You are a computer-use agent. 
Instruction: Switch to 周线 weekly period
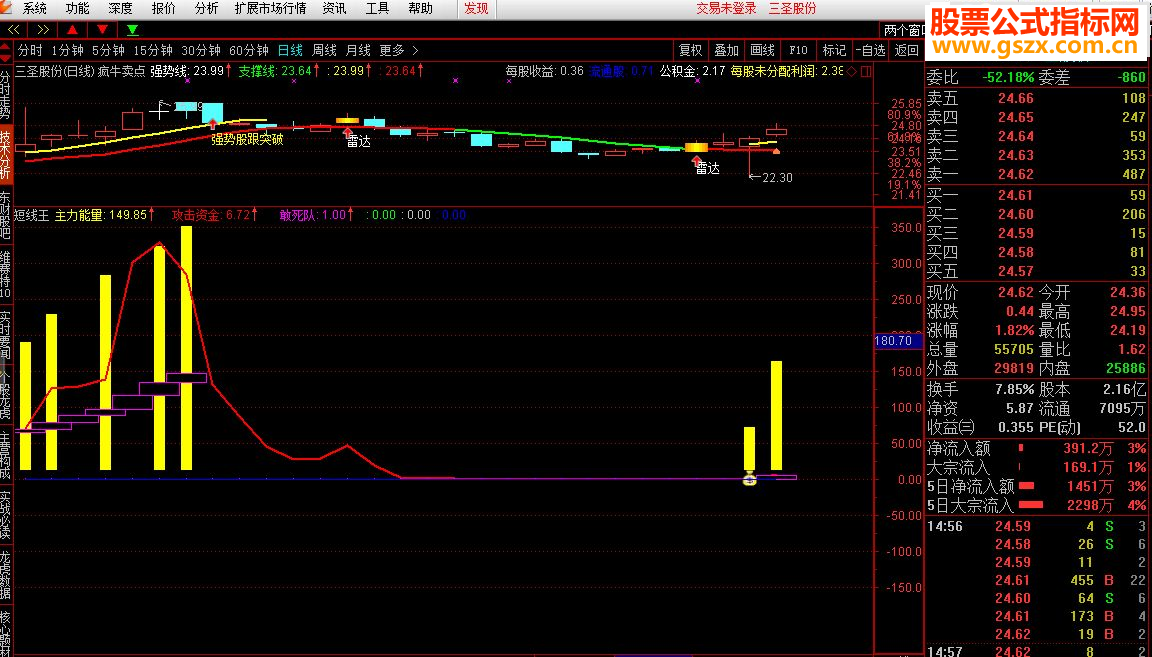[324, 51]
